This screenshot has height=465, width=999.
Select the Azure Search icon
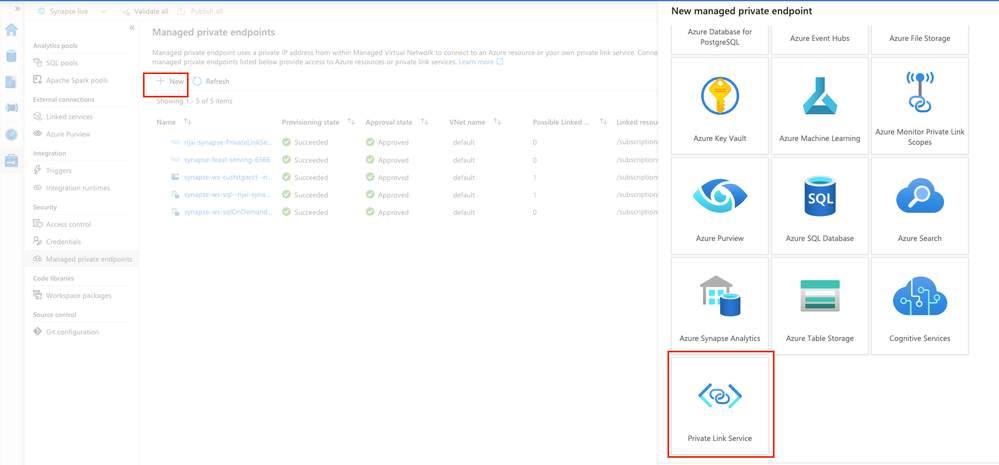(919, 196)
